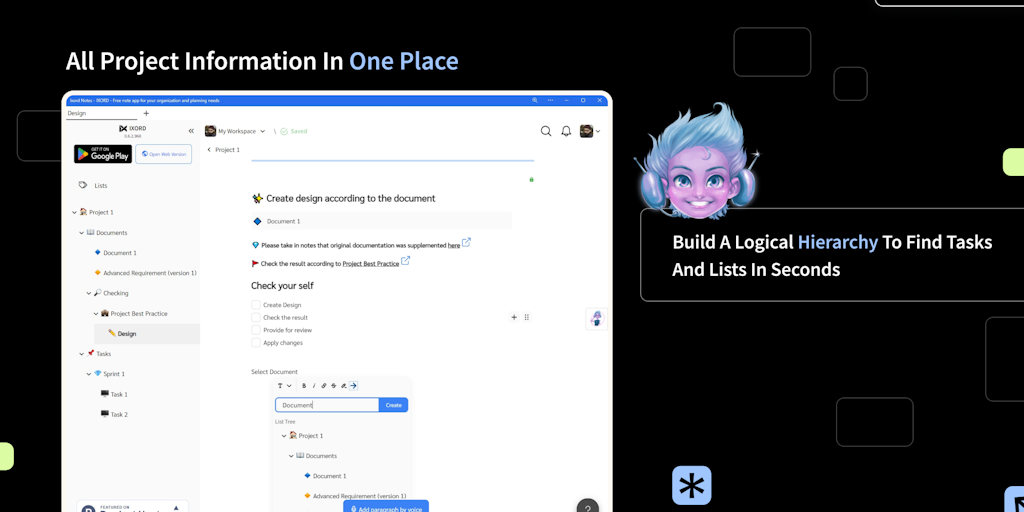1024x512 pixels.
Task: Select Advanced Requirement in the List Tree popup
Action: coord(355,496)
